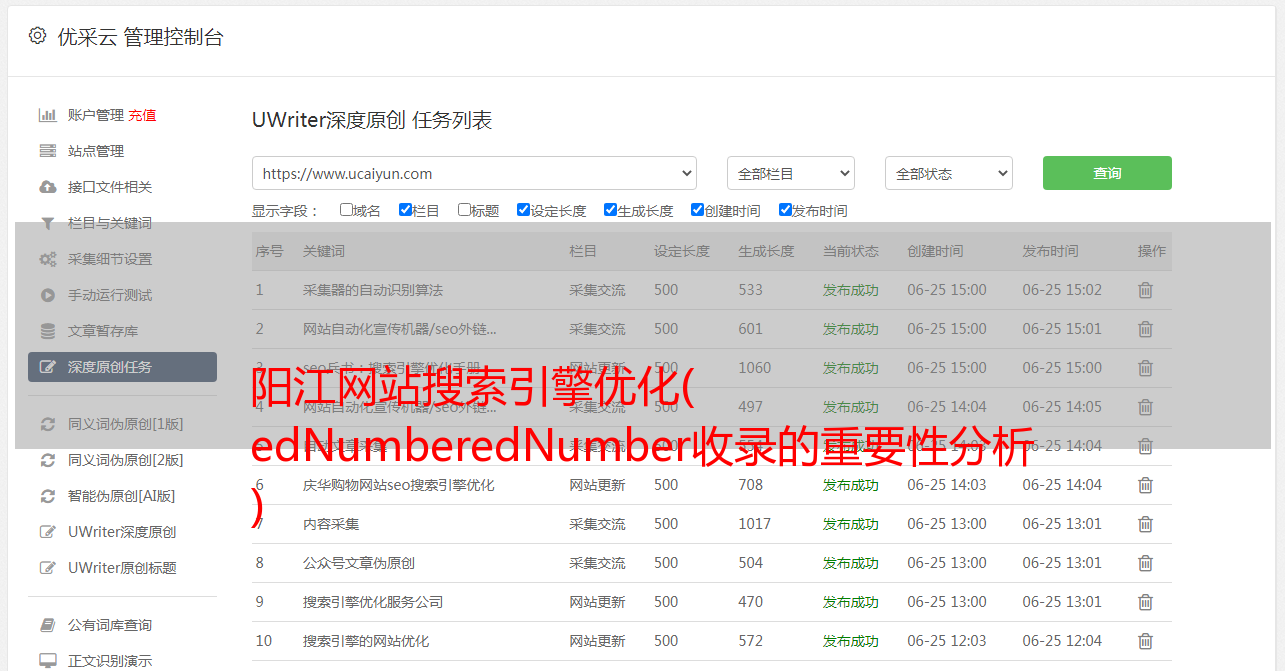The height and width of the screenshot is (671, 1285).
Task: Click keyword 公众号文章伪原创
Action: tap(359, 563)
